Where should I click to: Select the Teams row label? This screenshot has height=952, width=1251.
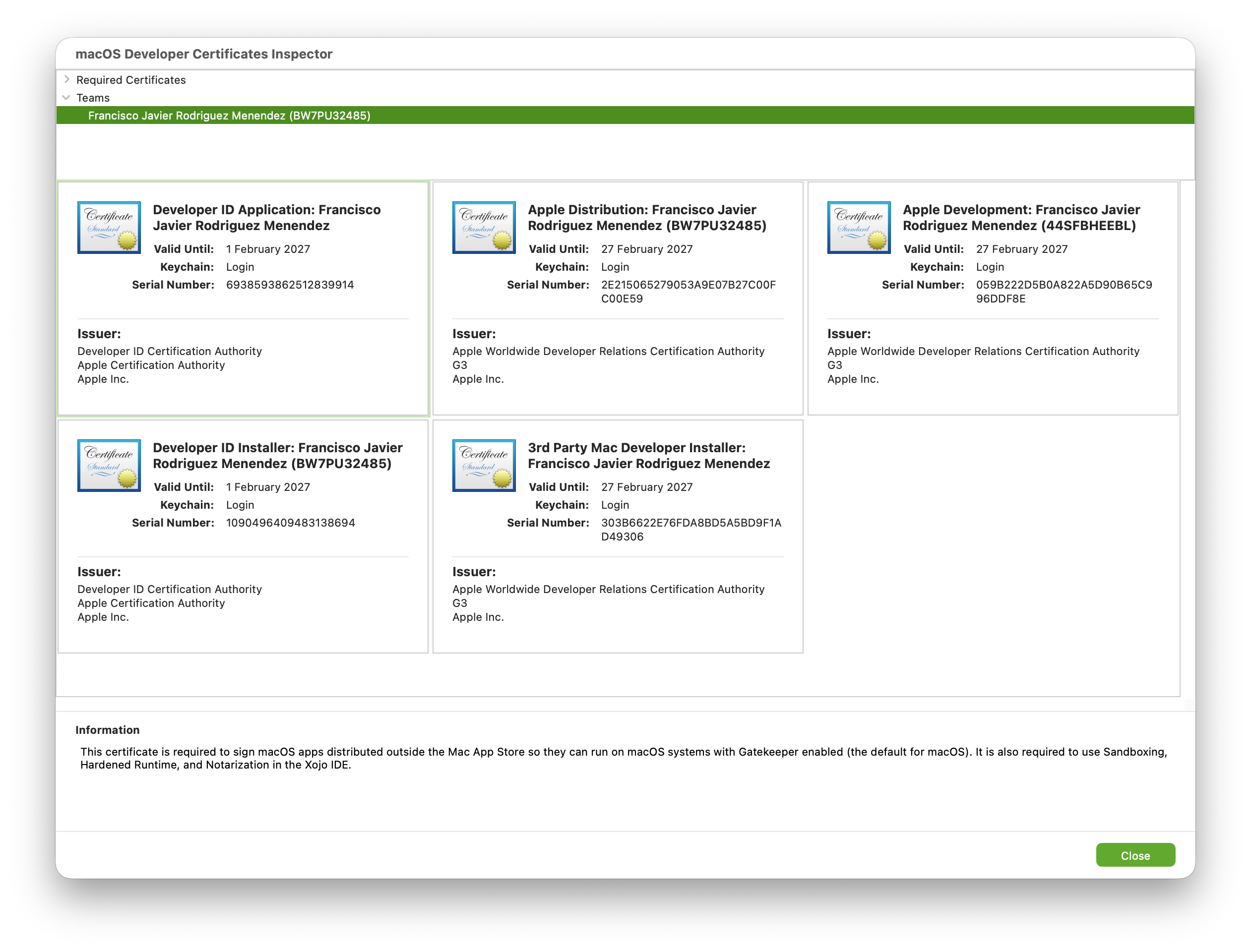93,98
